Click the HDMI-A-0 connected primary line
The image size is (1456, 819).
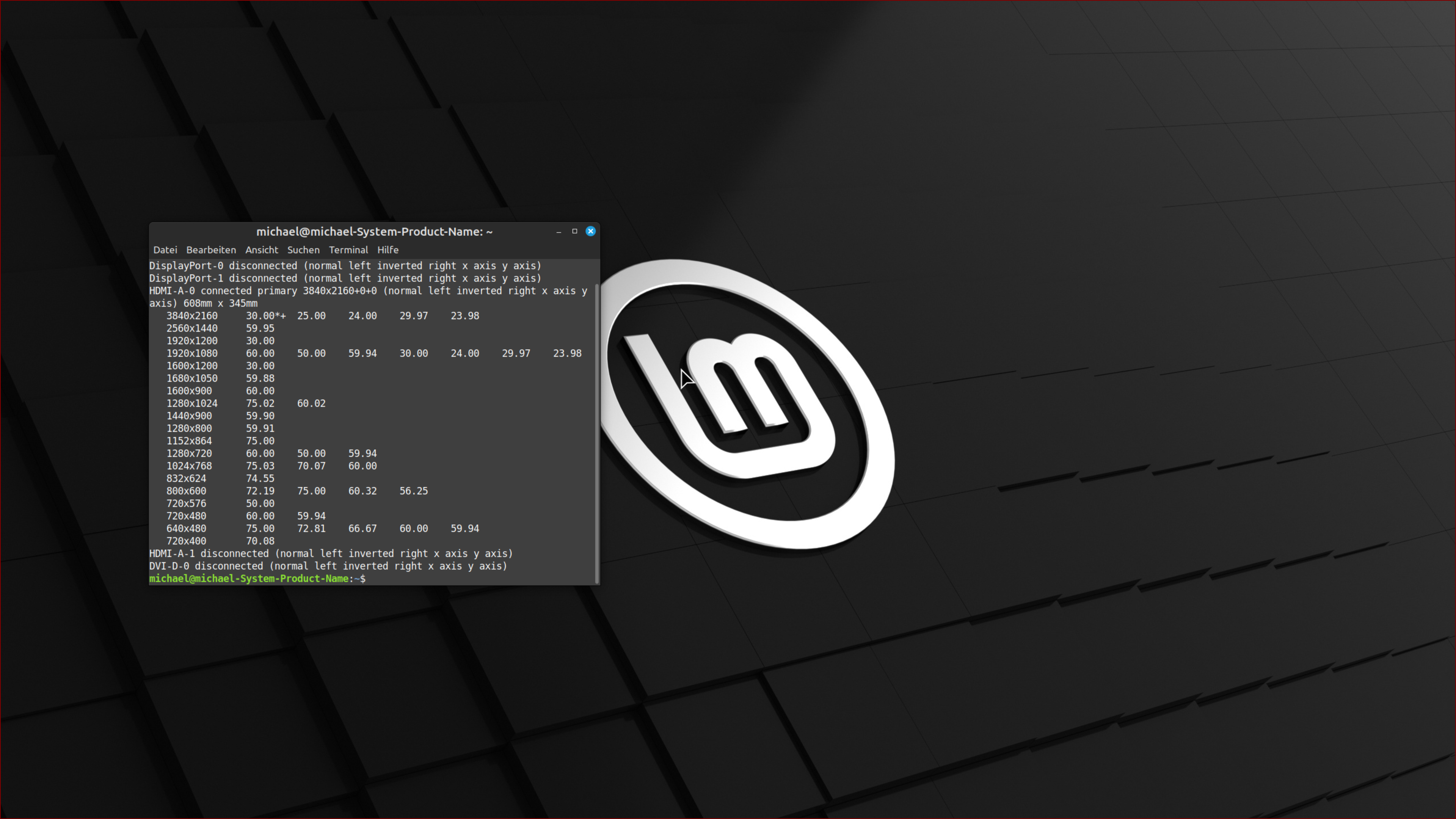coord(367,291)
